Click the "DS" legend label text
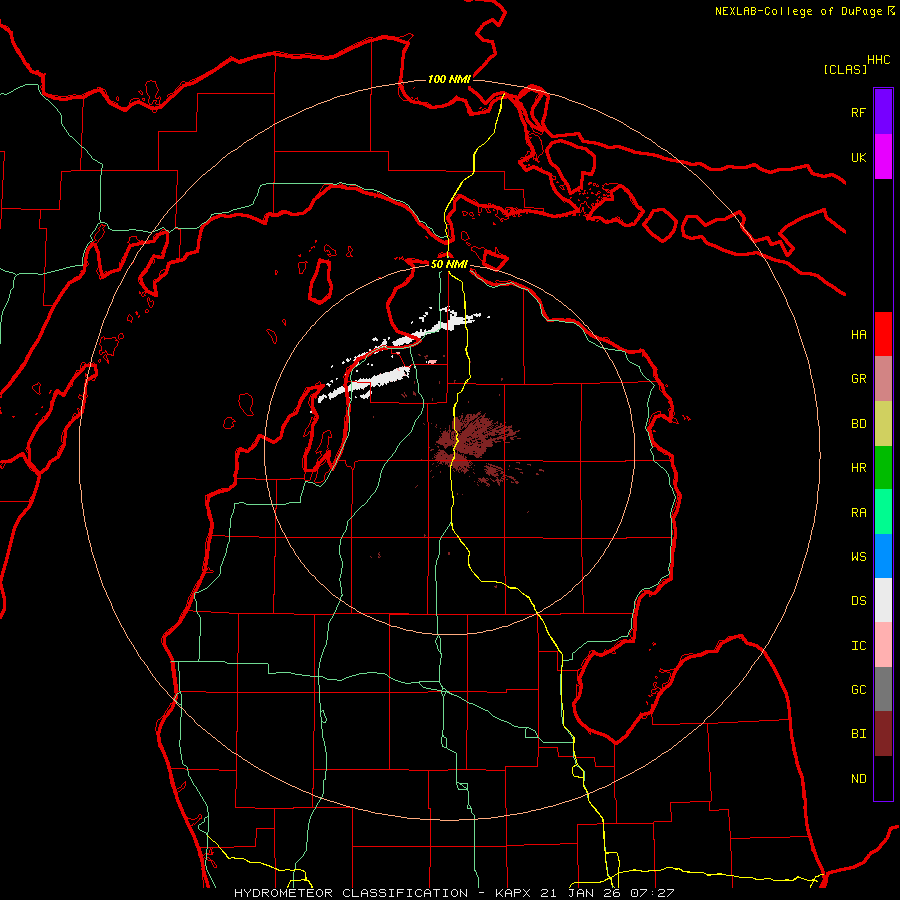 click(x=859, y=601)
